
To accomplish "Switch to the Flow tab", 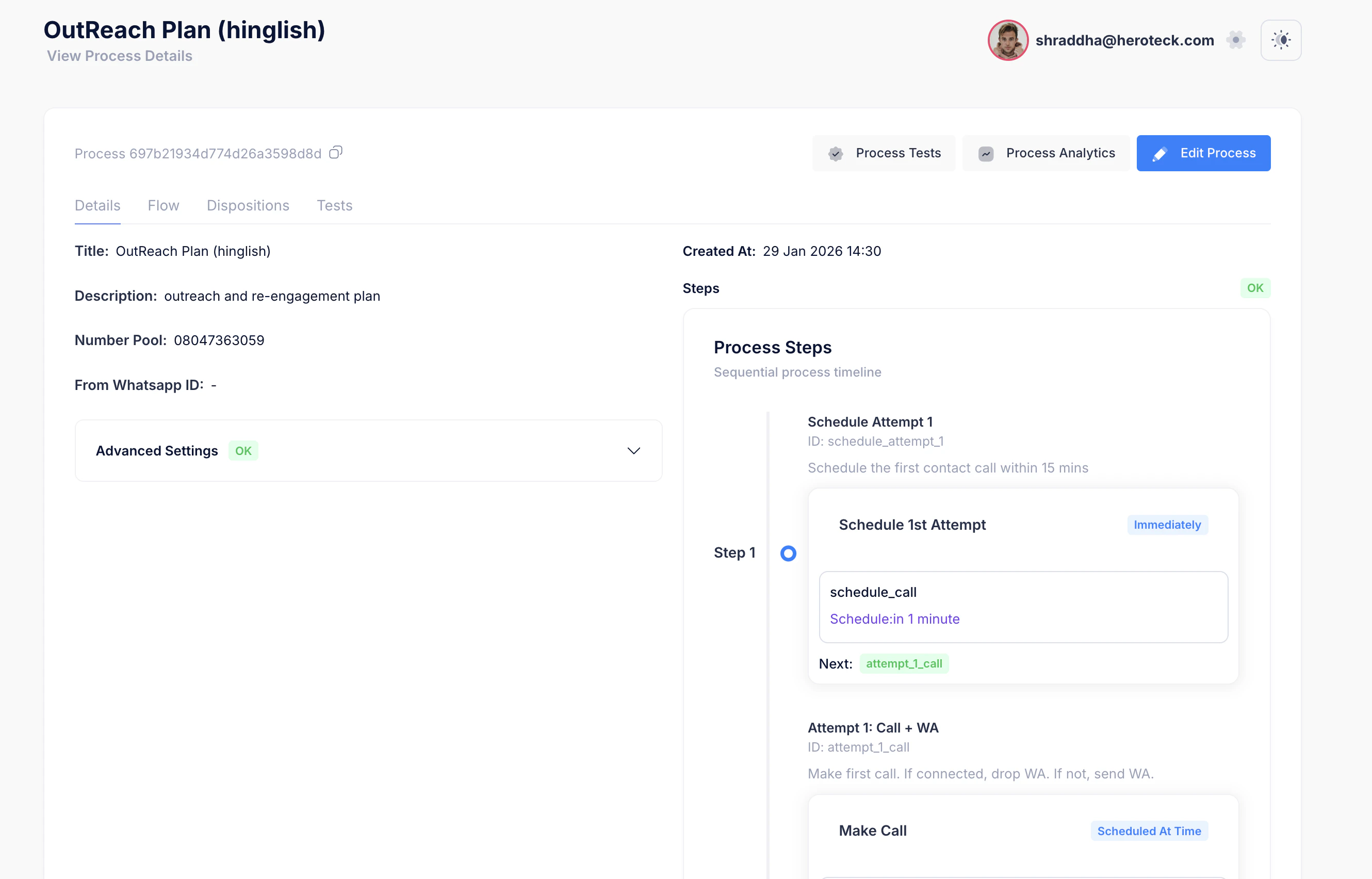I will [163, 205].
